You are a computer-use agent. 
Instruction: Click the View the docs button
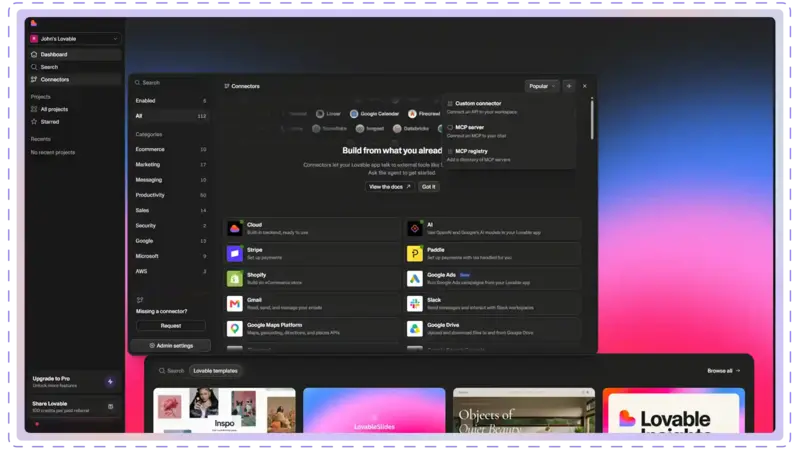coord(390,187)
